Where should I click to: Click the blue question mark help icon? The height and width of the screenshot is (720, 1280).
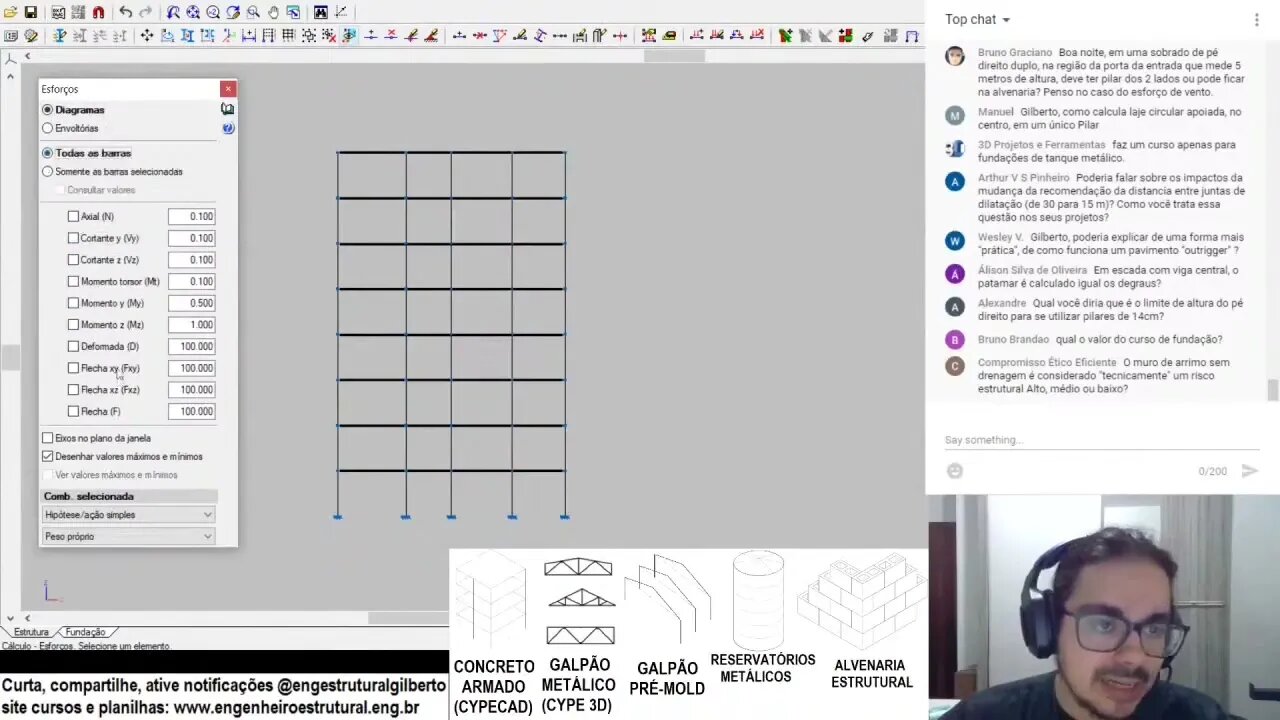228,128
